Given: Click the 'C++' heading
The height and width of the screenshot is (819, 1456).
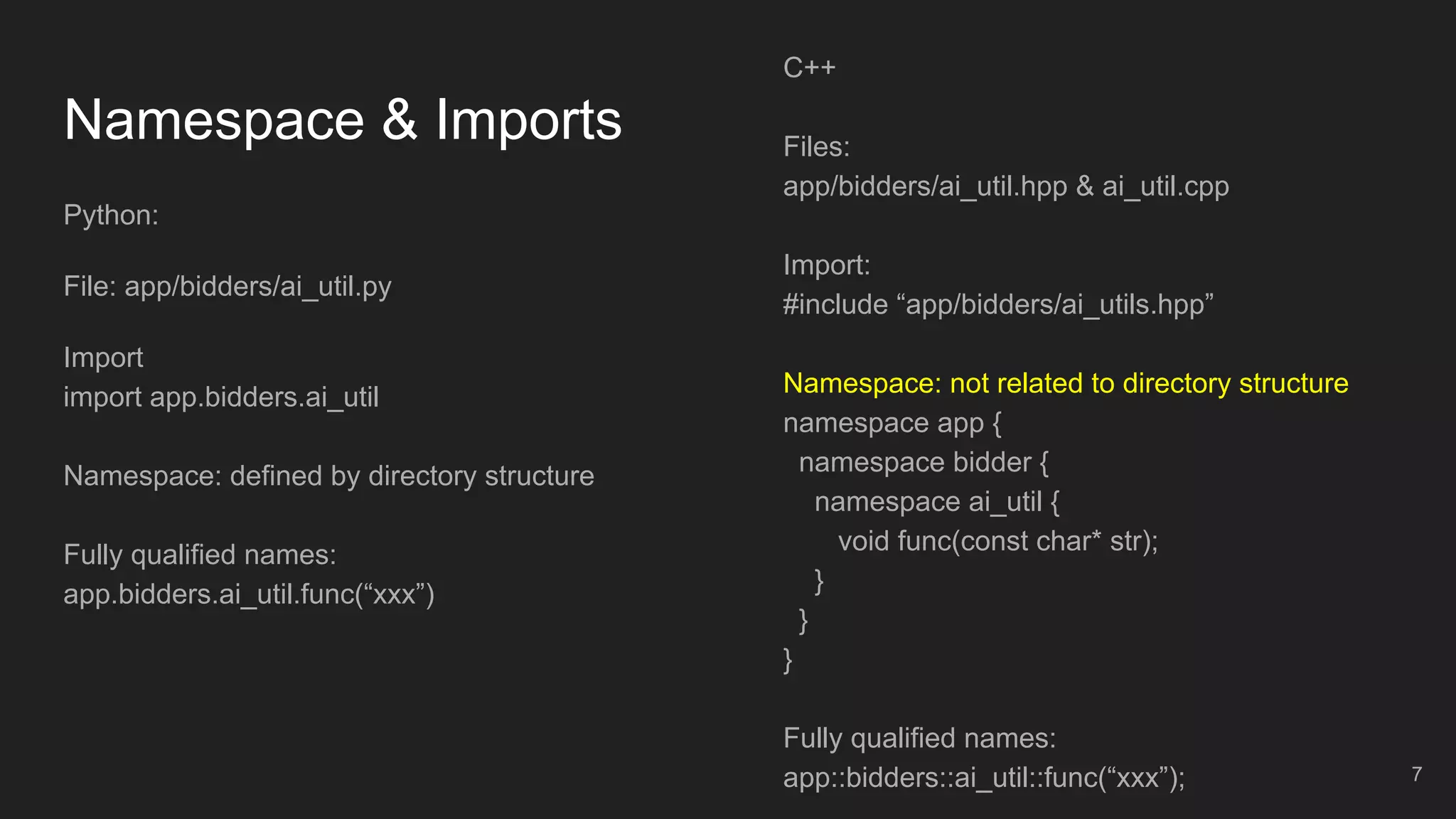Looking at the screenshot, I should [x=809, y=68].
